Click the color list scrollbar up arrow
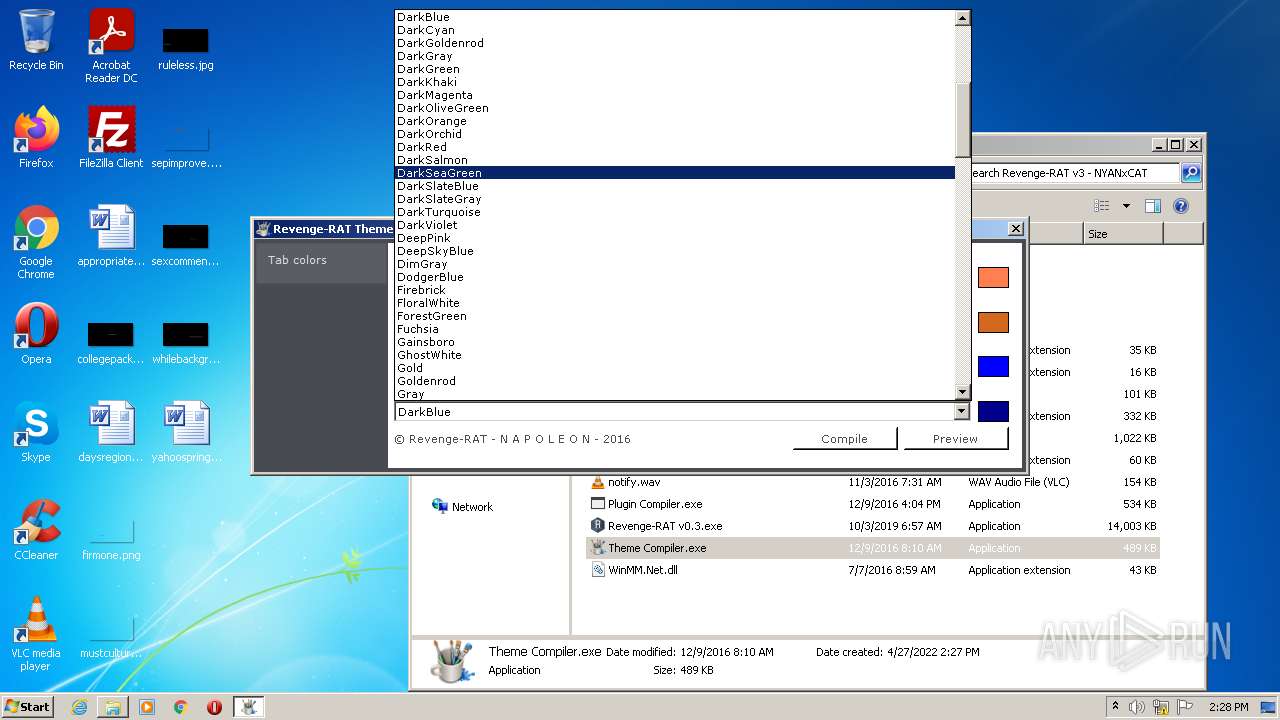Image resolution: width=1280 pixels, height=720 pixels. (962, 18)
